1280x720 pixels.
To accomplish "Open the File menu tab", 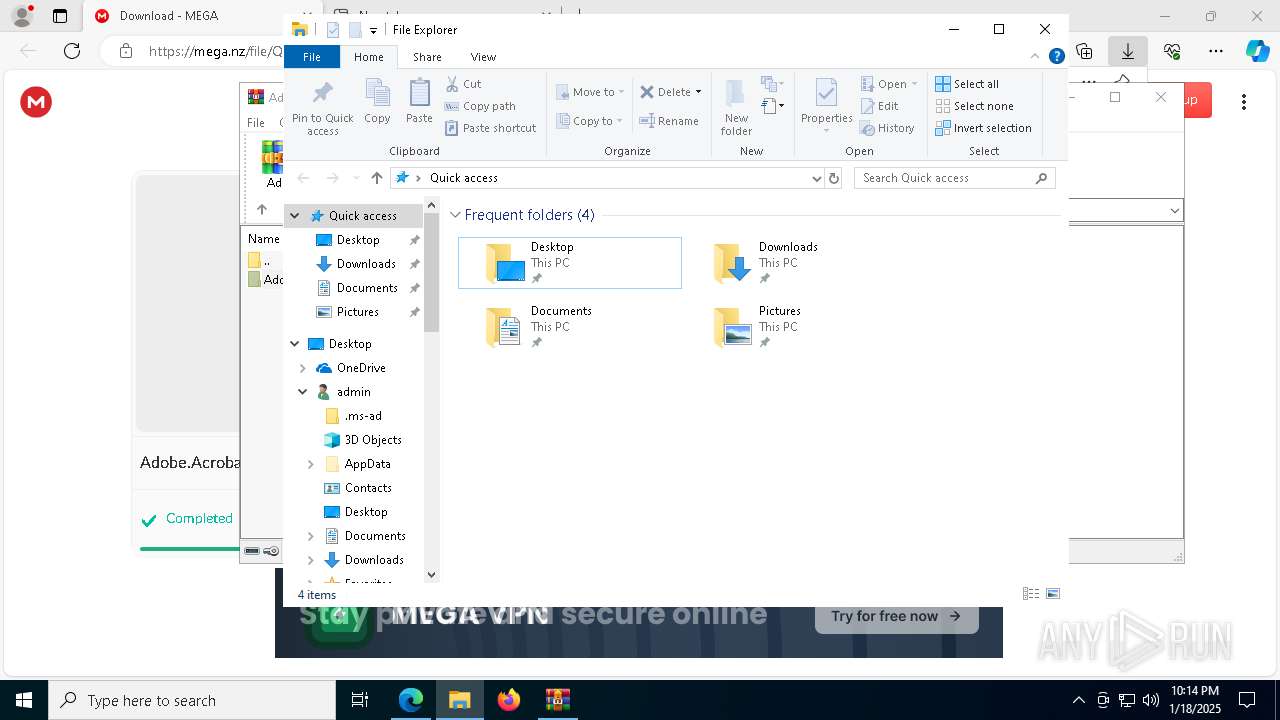I will (x=312, y=57).
